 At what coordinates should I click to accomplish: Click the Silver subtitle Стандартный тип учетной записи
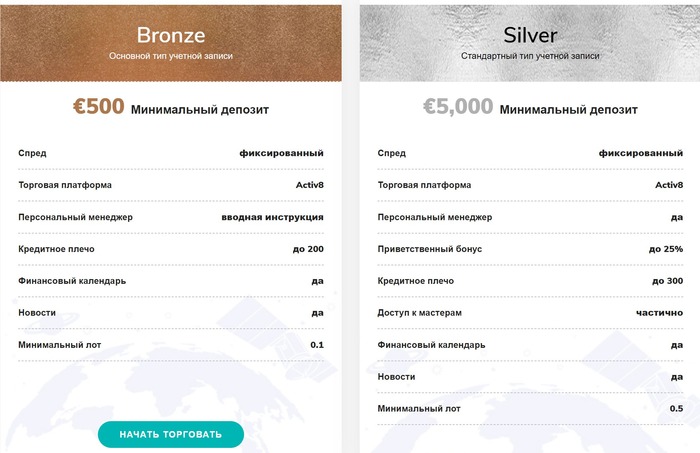(531, 57)
